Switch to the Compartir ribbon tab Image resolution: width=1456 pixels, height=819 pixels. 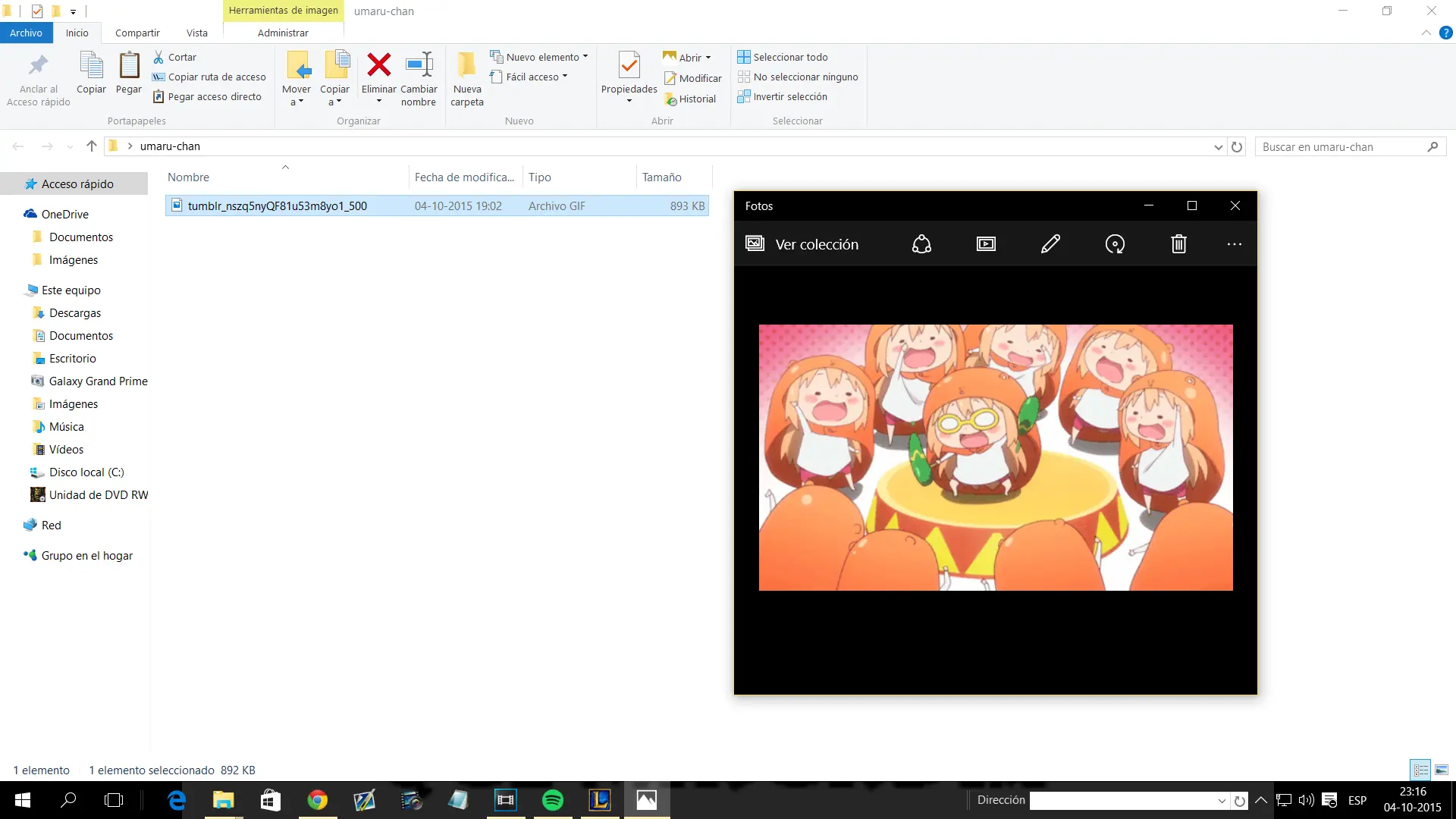click(x=137, y=33)
